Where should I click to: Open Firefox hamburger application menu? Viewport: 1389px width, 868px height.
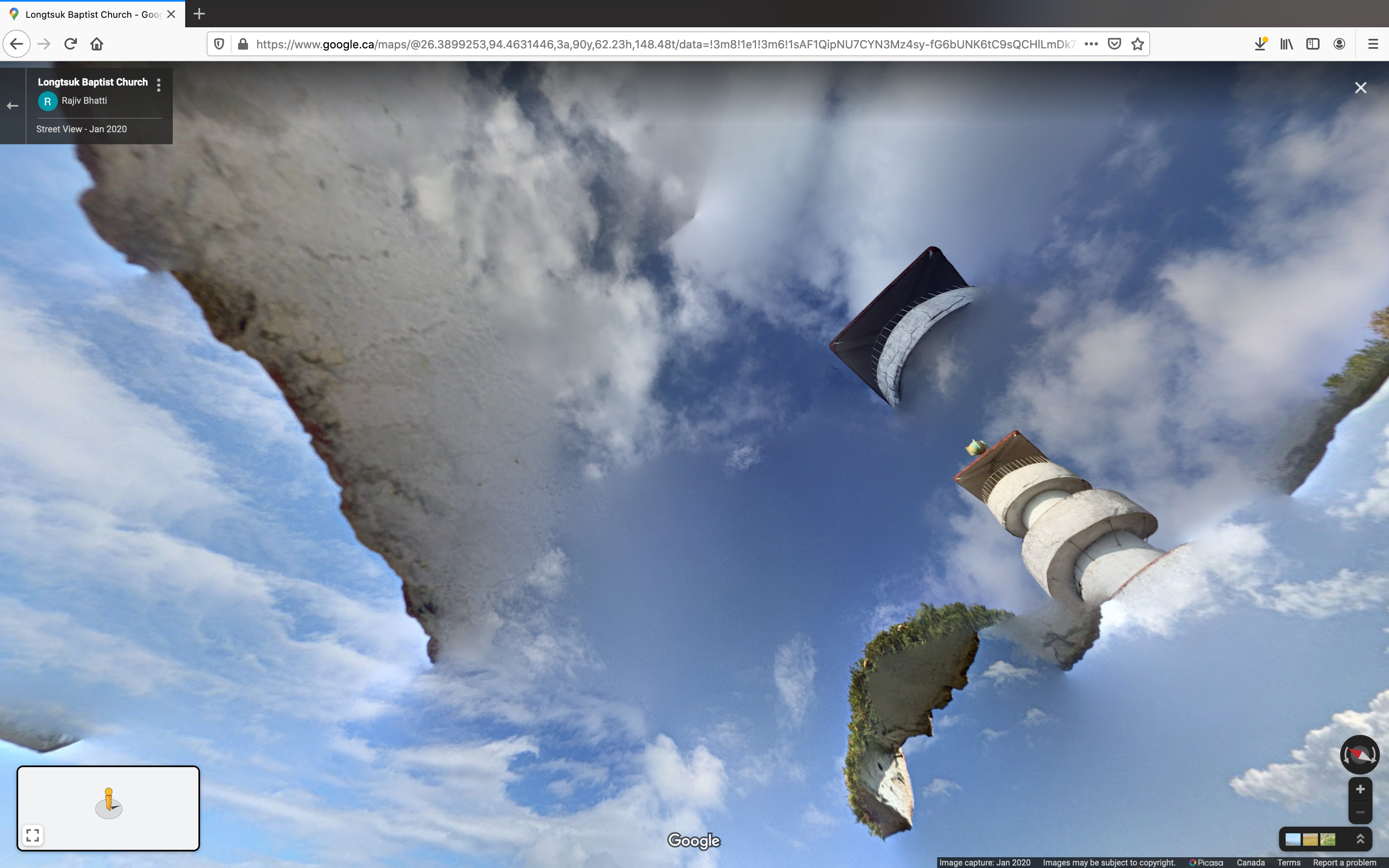pyautogui.click(x=1373, y=44)
